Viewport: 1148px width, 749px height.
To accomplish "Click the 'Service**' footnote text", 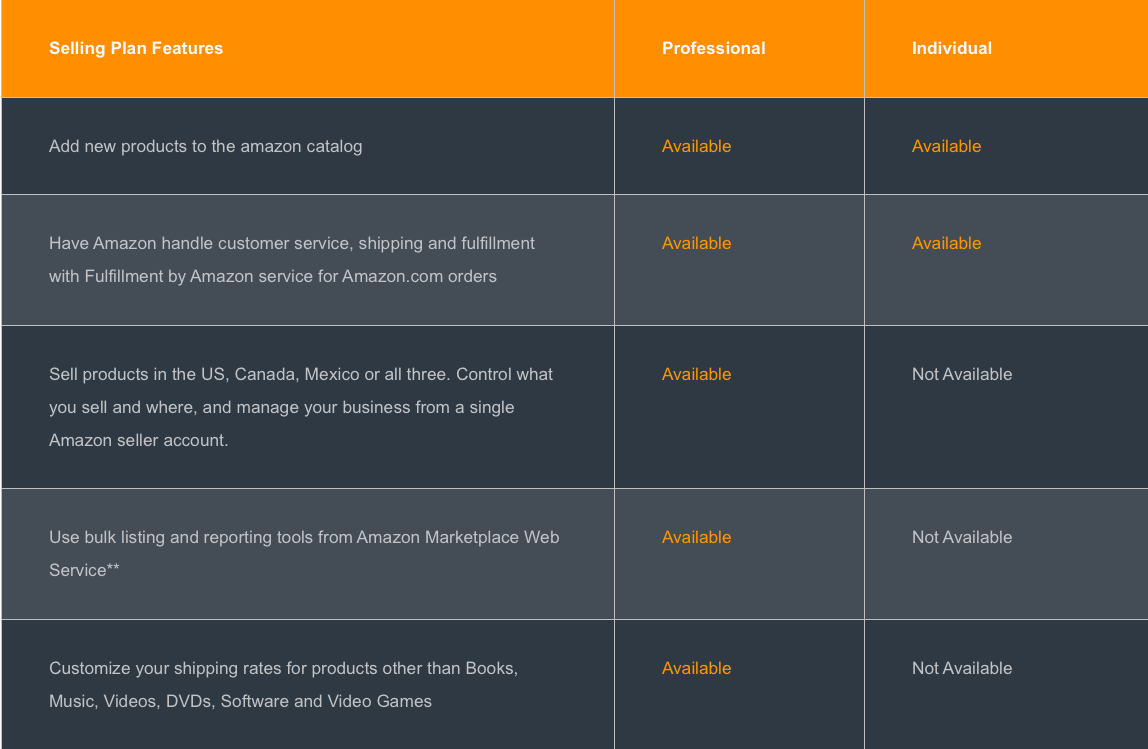I will 83,570.
